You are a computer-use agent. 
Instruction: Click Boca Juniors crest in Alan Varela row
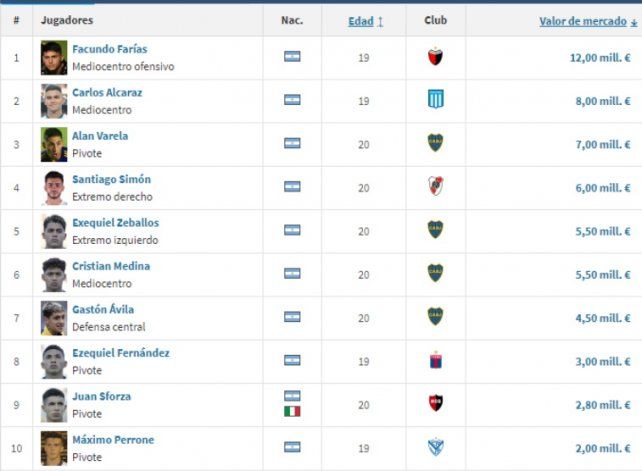coord(435,143)
